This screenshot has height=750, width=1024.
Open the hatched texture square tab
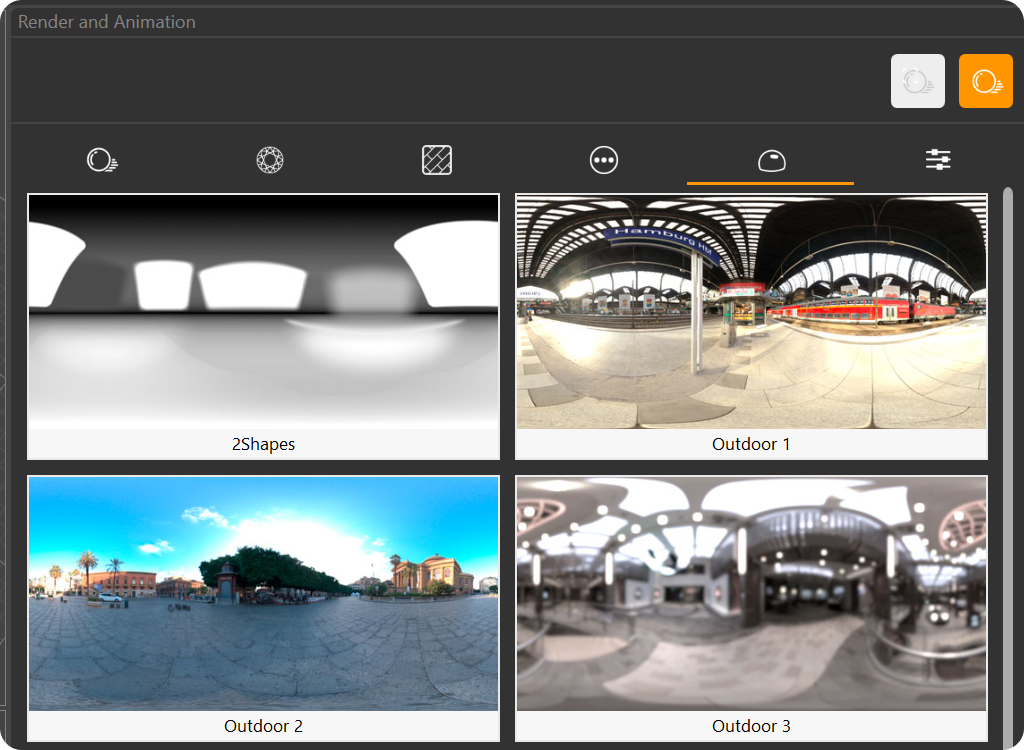437,160
